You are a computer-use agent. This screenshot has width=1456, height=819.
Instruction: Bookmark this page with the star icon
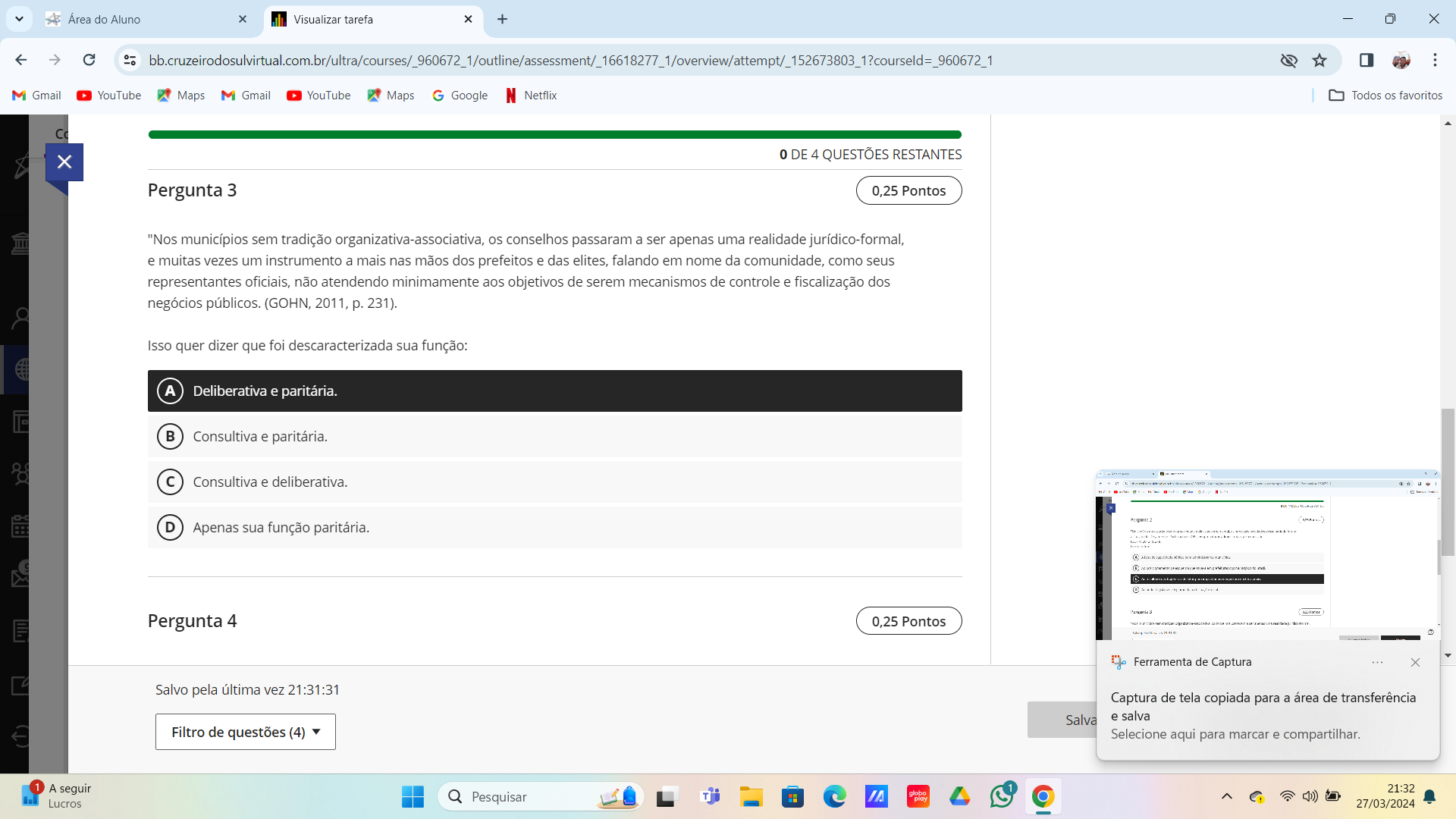tap(1319, 60)
